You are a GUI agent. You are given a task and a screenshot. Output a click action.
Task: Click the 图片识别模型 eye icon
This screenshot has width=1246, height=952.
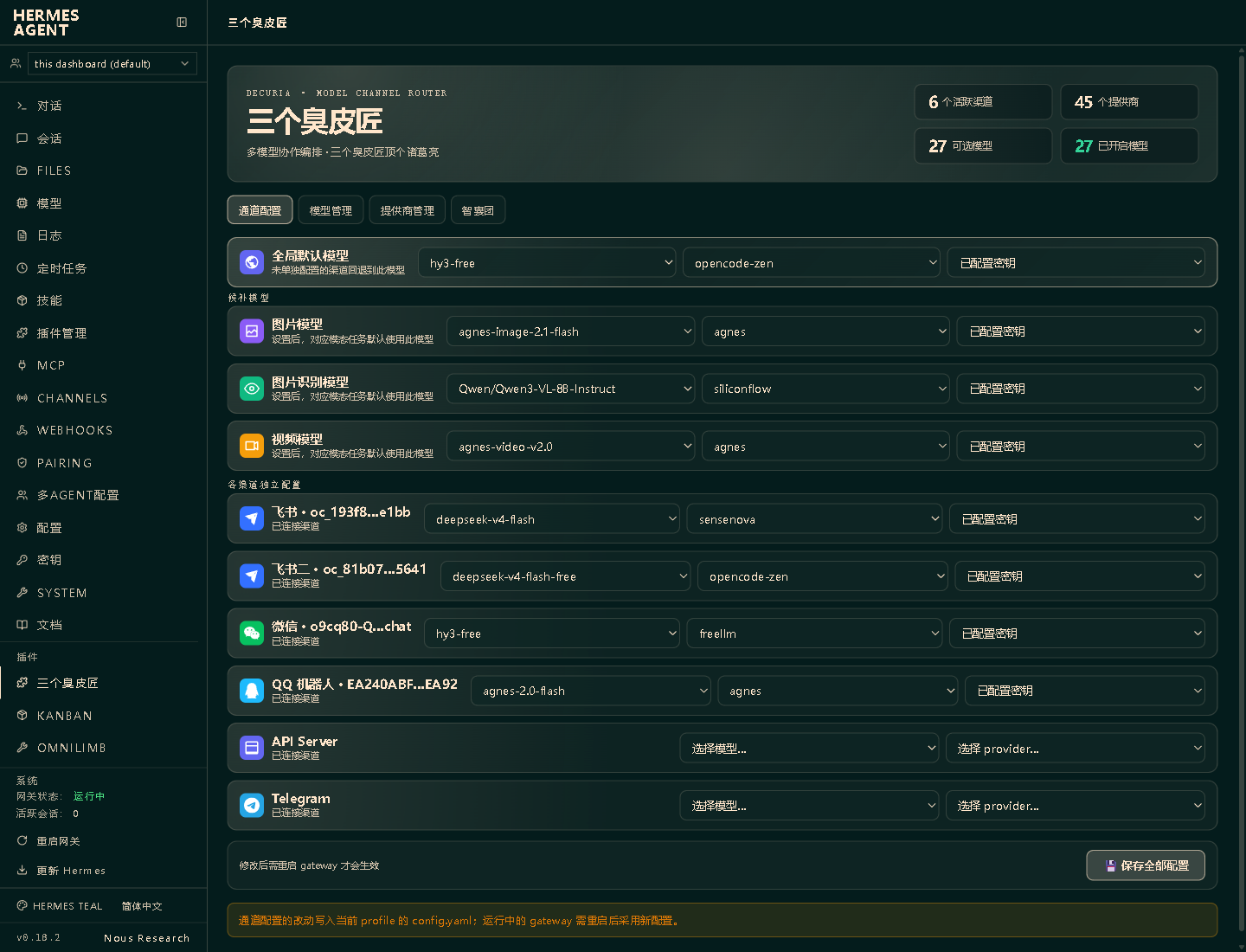[x=252, y=389]
